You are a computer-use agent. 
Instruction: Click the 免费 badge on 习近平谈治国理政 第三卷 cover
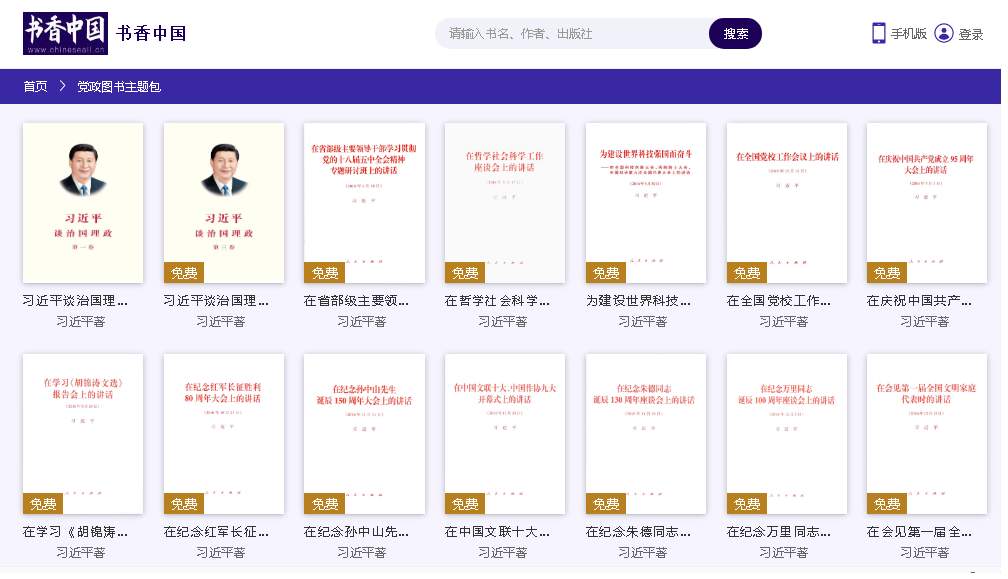pyautogui.click(x=184, y=273)
